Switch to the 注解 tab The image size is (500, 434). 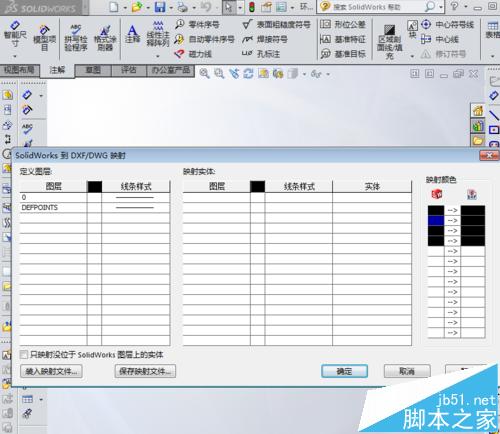[57, 70]
